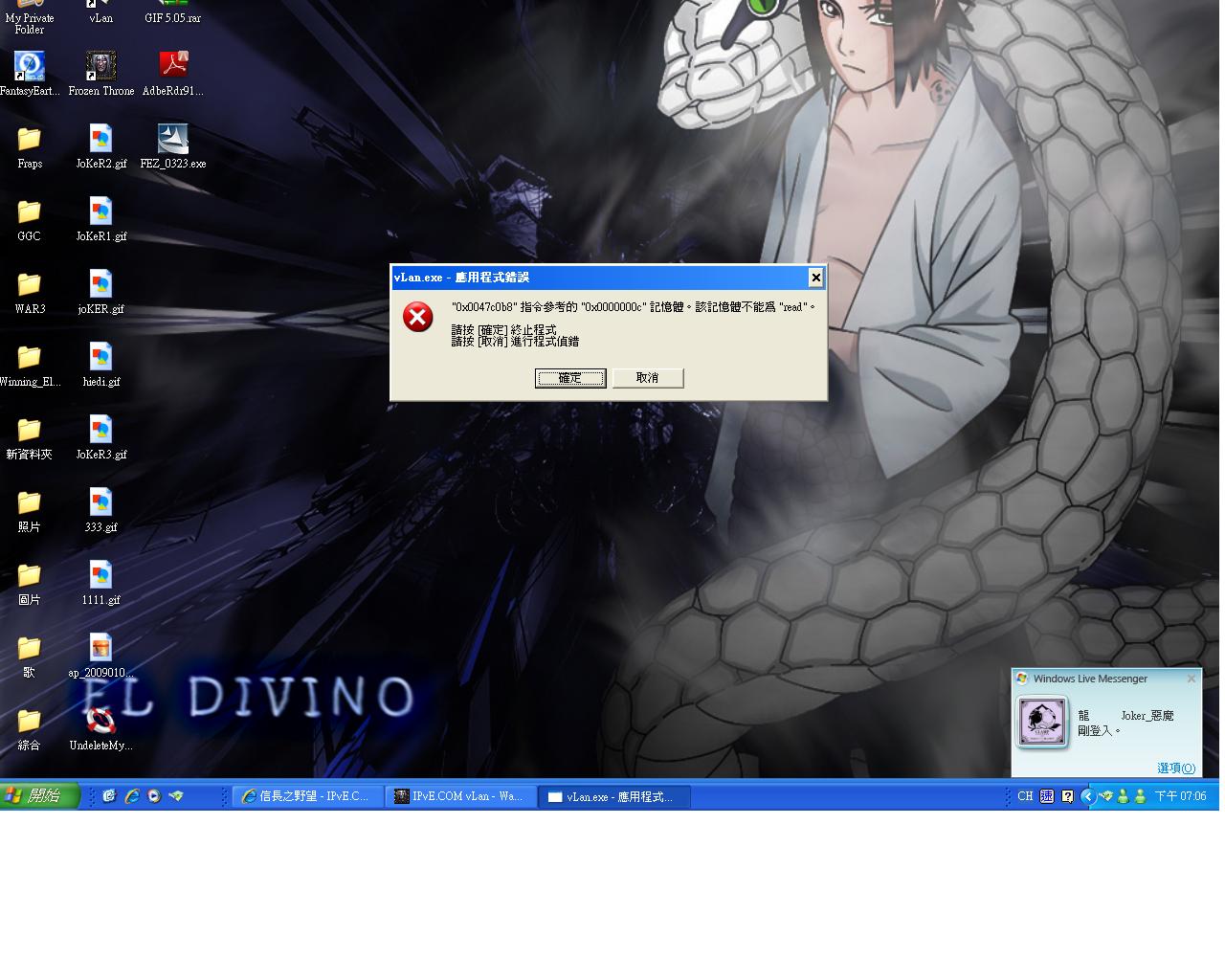Screen dimensions: 1225x980
Task: Click the error message text about 0x0047c0b8
Action: 633,307
